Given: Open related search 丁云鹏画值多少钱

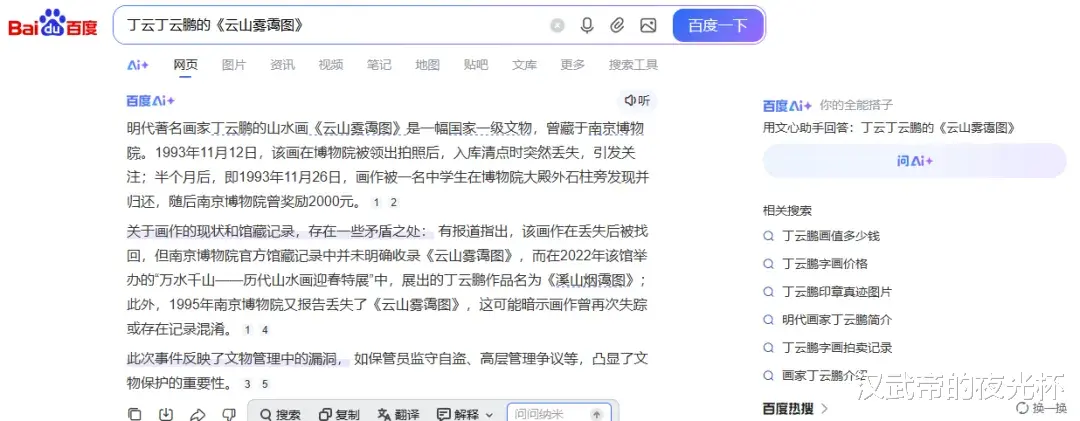Looking at the screenshot, I should tap(831, 236).
